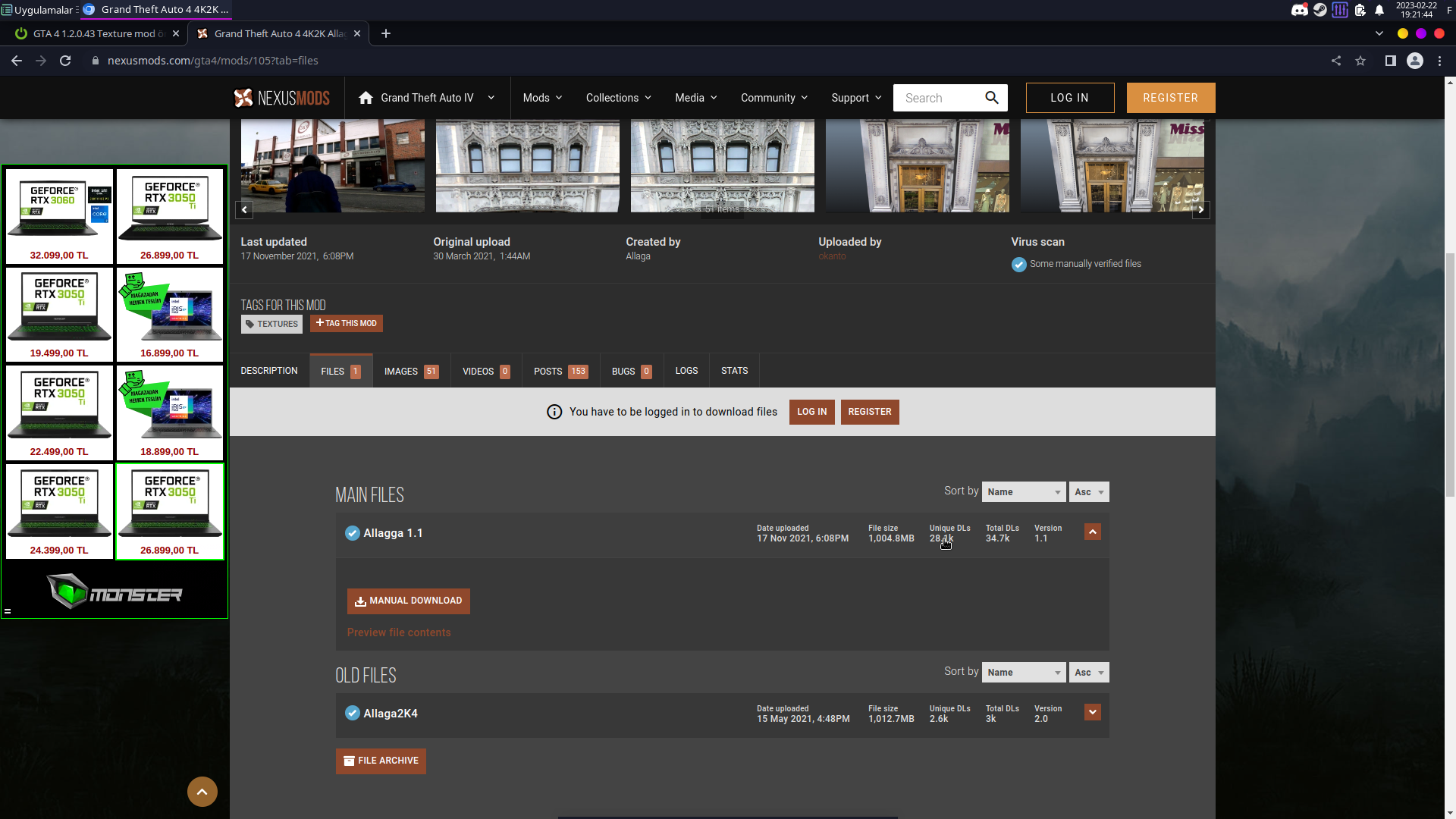Switch to the Images tab

pos(411,372)
